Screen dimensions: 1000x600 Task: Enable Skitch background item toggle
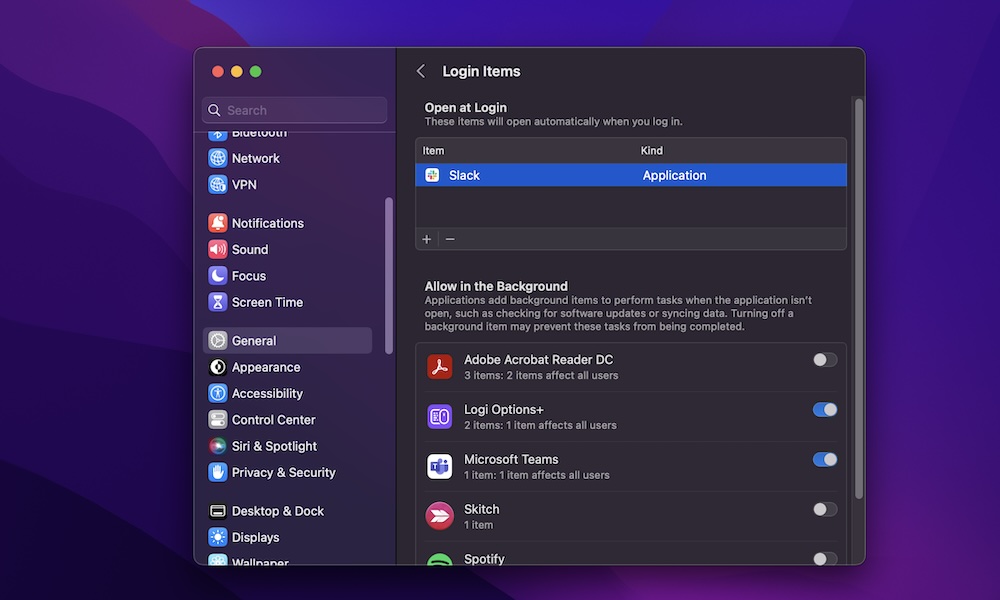pos(824,510)
